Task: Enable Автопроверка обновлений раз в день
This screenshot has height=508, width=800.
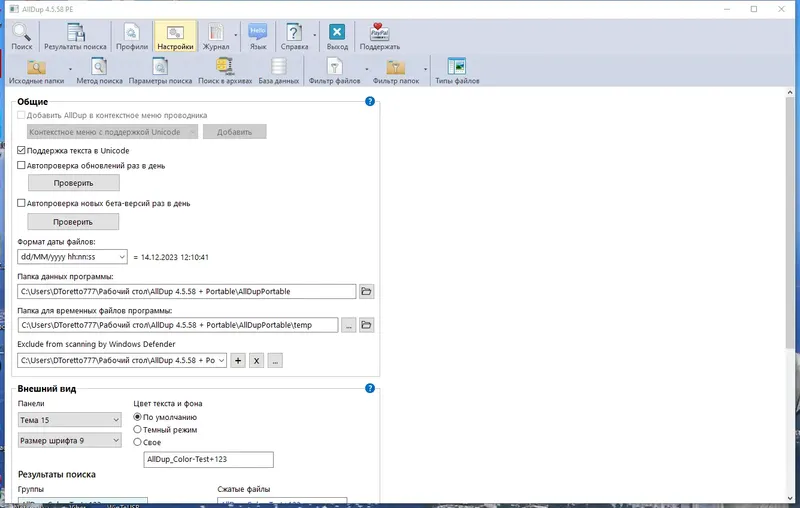Action: 21,165
